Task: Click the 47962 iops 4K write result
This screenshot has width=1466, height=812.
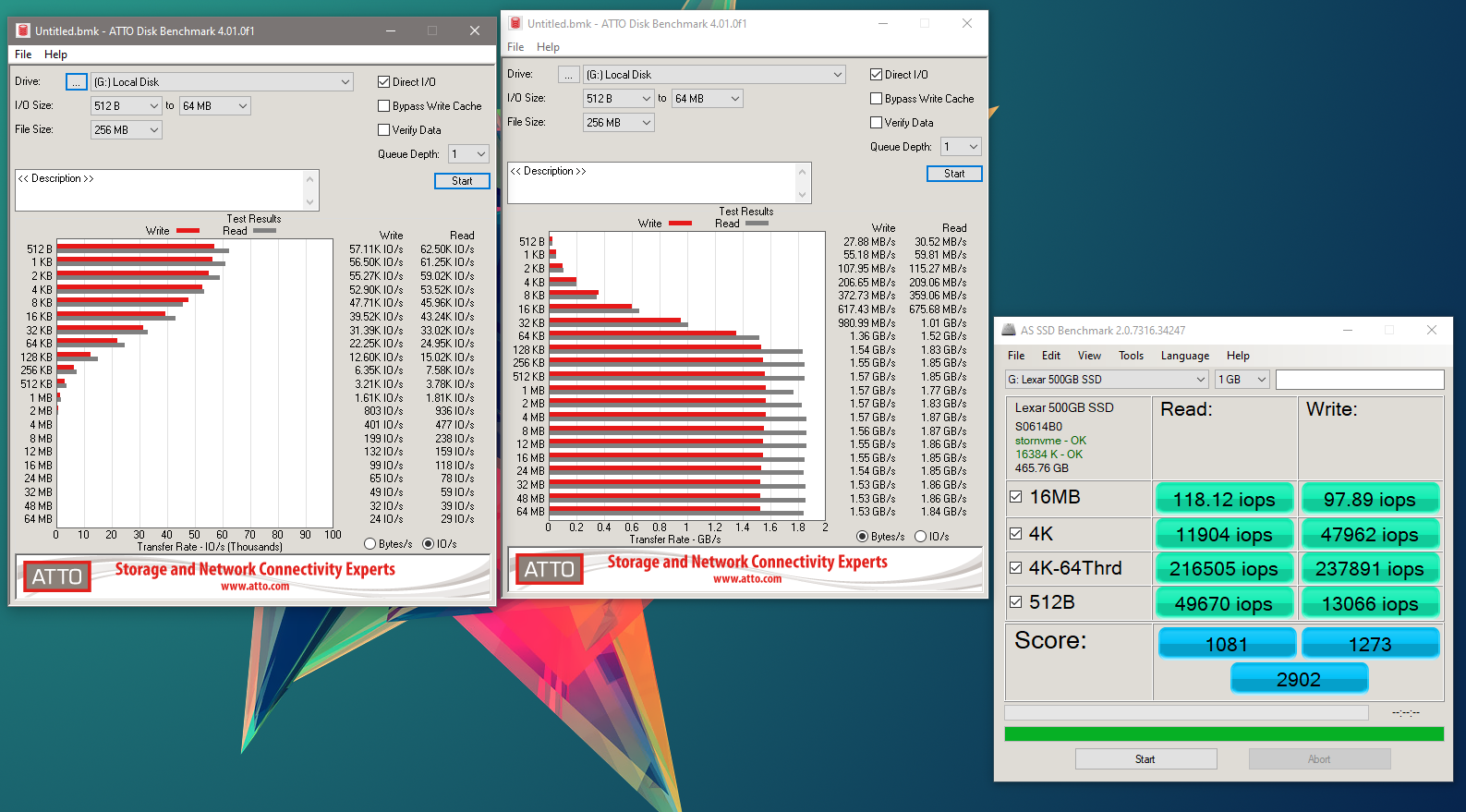Action: pyautogui.click(x=1370, y=534)
